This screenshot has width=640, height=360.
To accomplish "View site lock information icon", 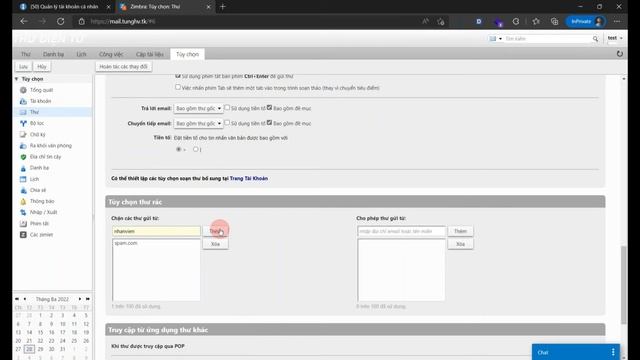I will point(82,21).
